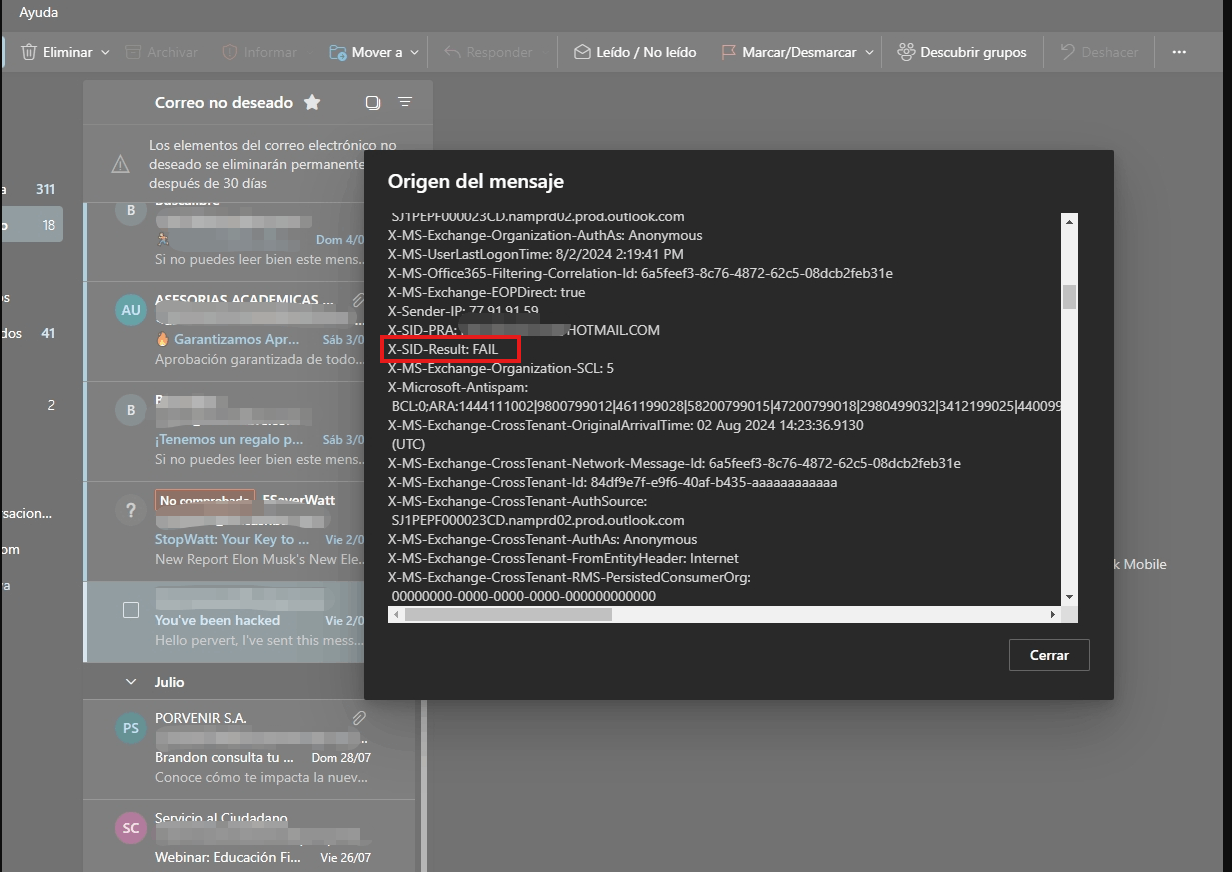Click the horizontal scrollbar right arrow

[x=1052, y=614]
